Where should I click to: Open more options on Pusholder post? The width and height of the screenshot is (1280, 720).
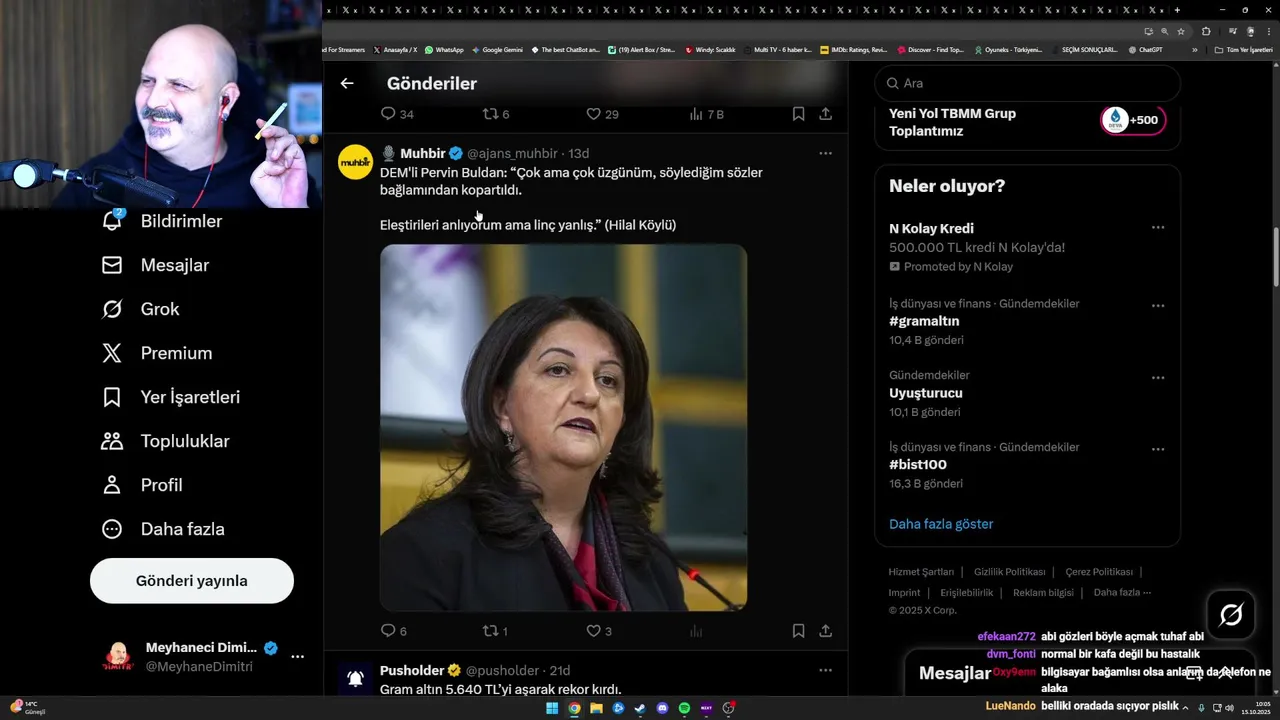pyautogui.click(x=825, y=670)
